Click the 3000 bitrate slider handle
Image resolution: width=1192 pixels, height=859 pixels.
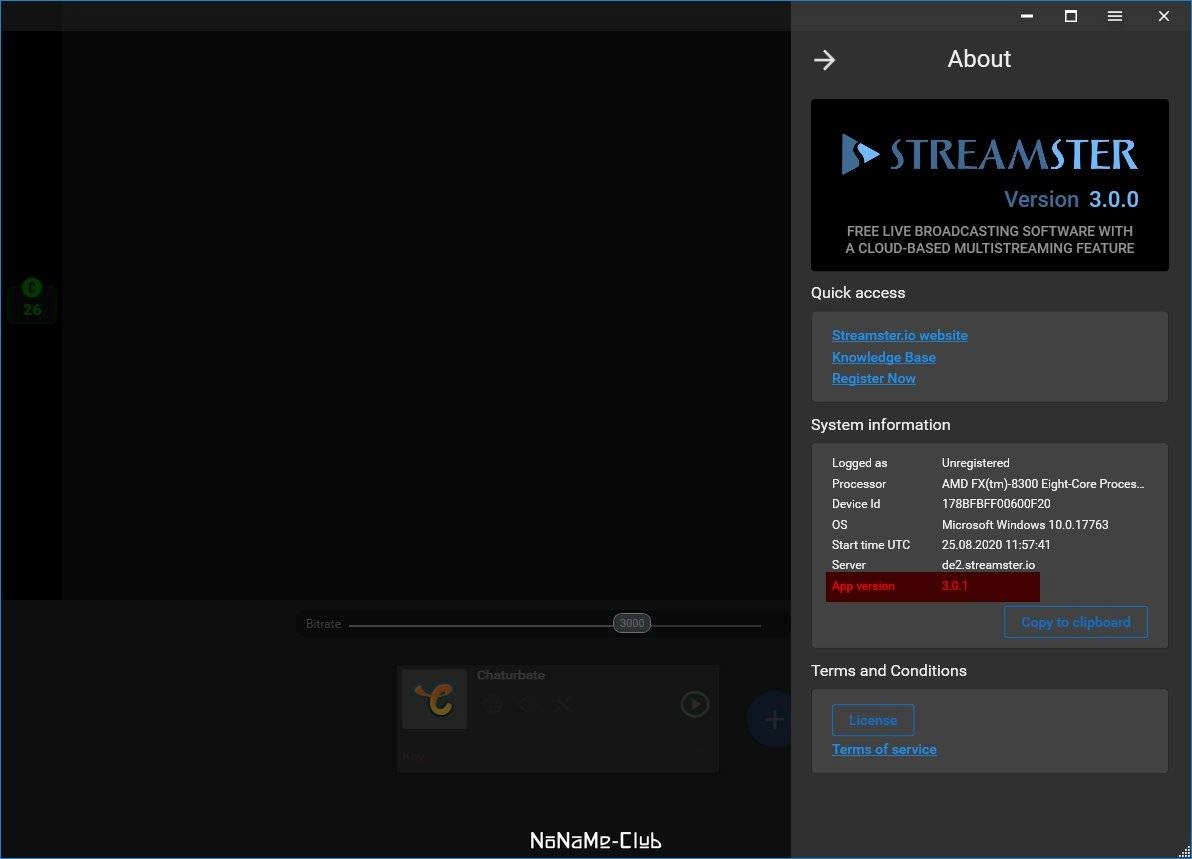(632, 623)
